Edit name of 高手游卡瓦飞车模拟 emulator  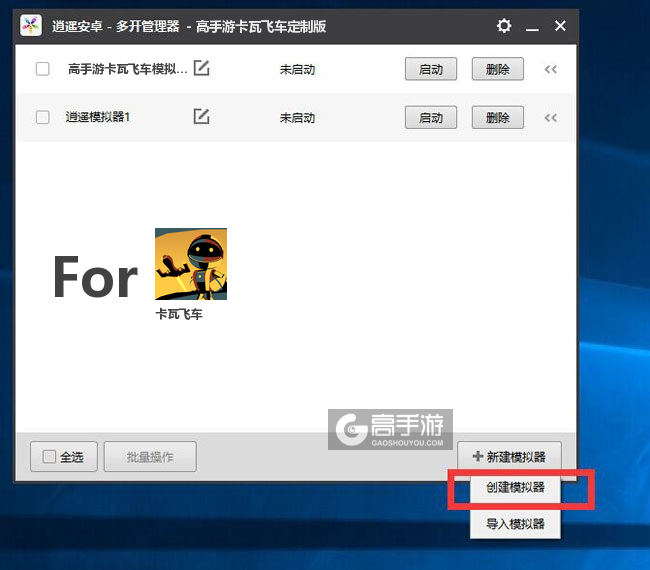tap(201, 68)
